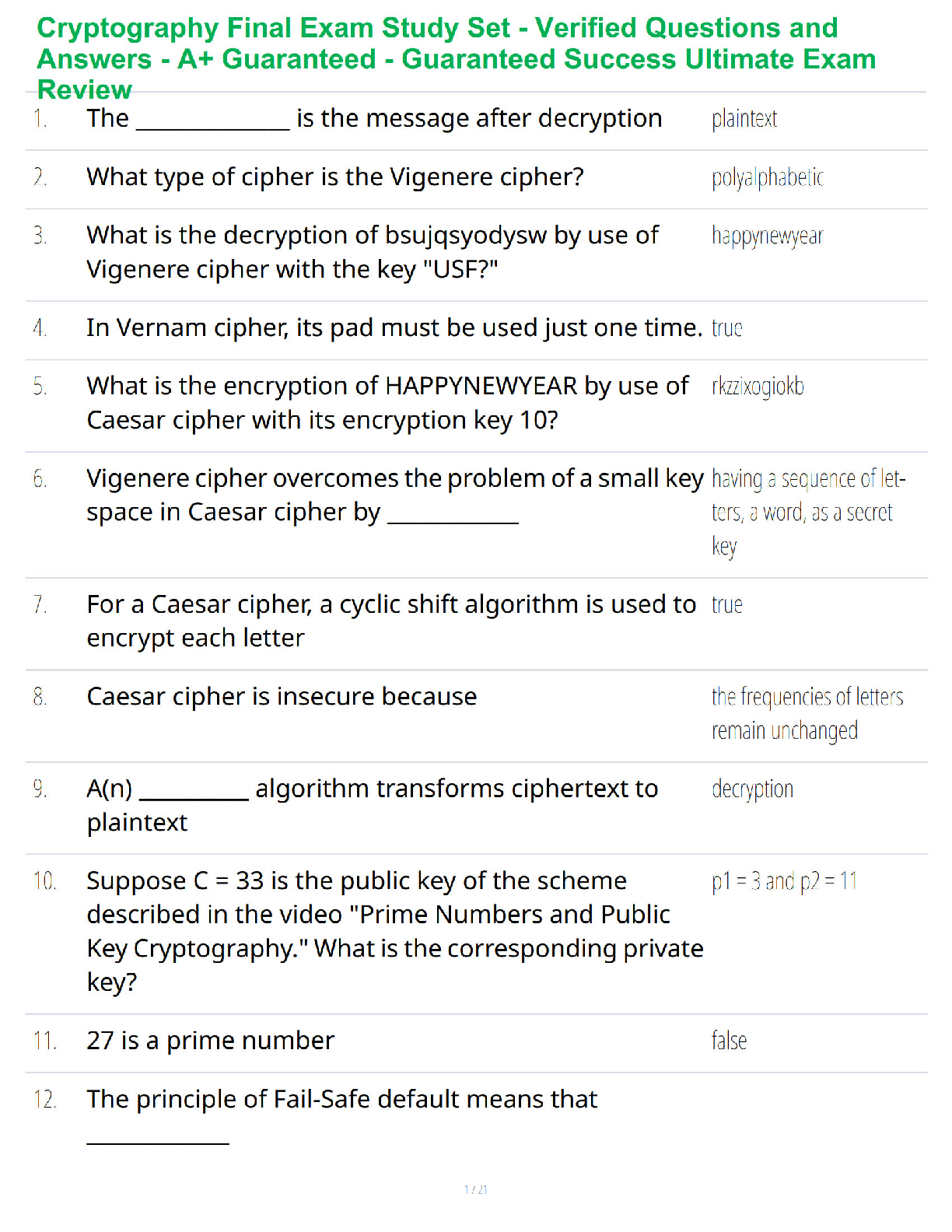952x1232 pixels.
Task: Select "27 is a prime number" statement
Action: click(x=210, y=1041)
